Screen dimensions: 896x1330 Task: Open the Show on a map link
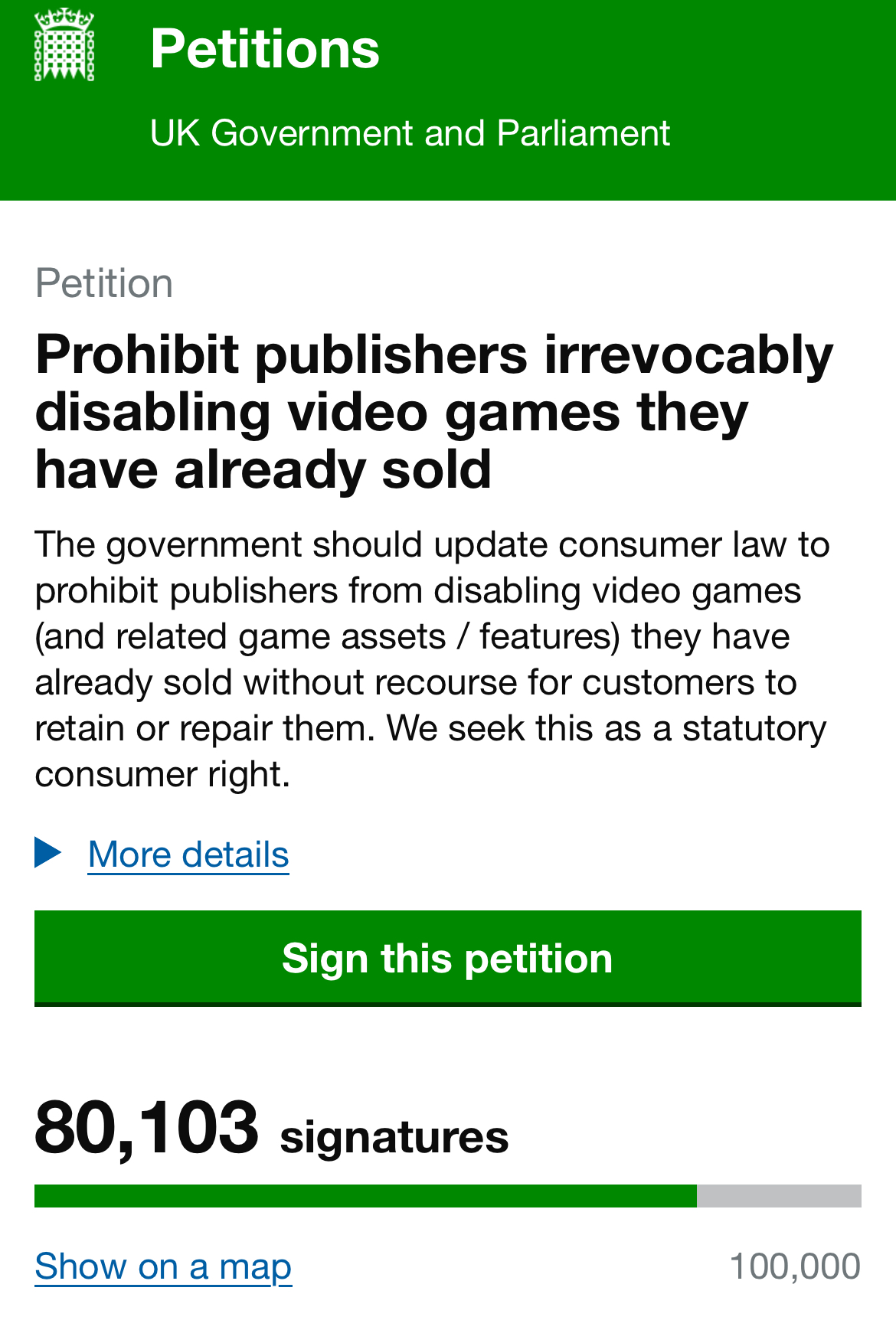(x=163, y=1266)
